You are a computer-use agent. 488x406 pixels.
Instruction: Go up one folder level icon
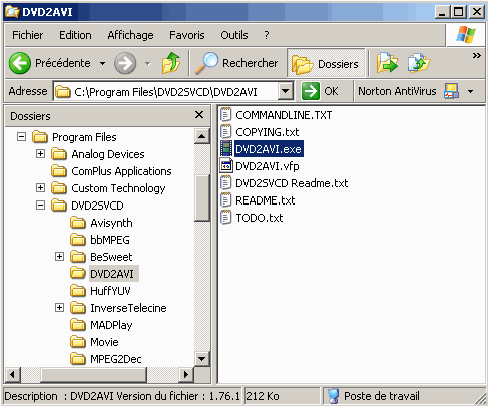click(x=171, y=63)
